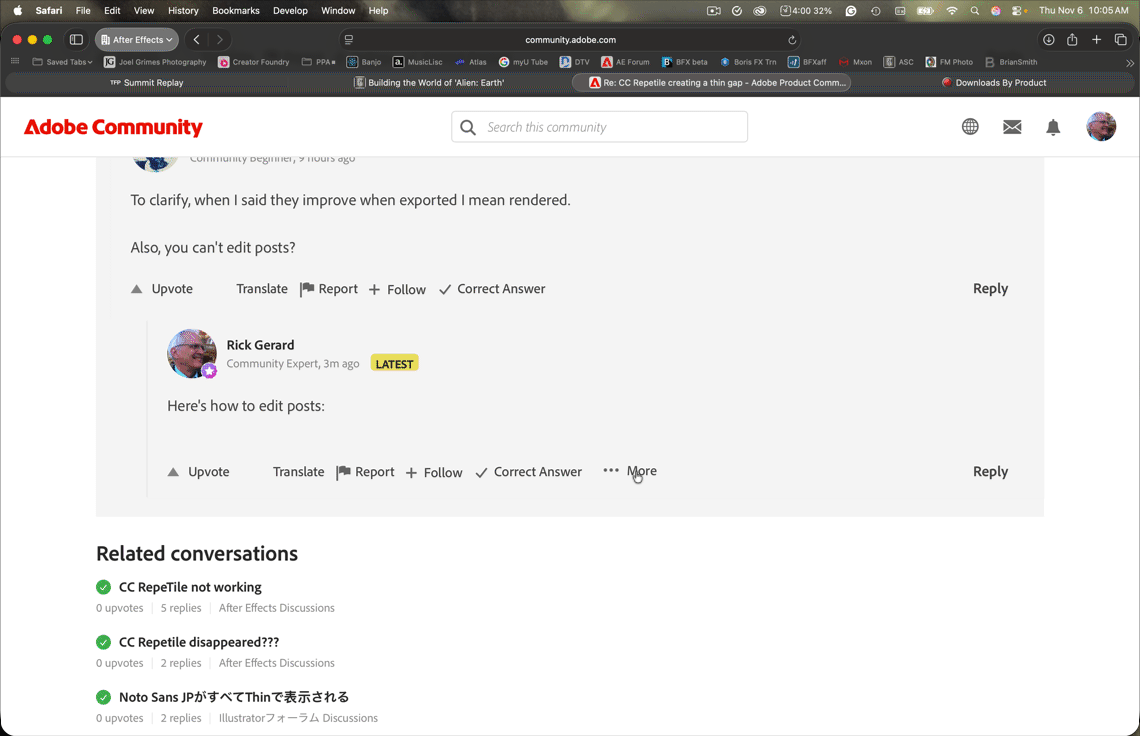
Task: Open the language globe icon
Action: pos(970,127)
